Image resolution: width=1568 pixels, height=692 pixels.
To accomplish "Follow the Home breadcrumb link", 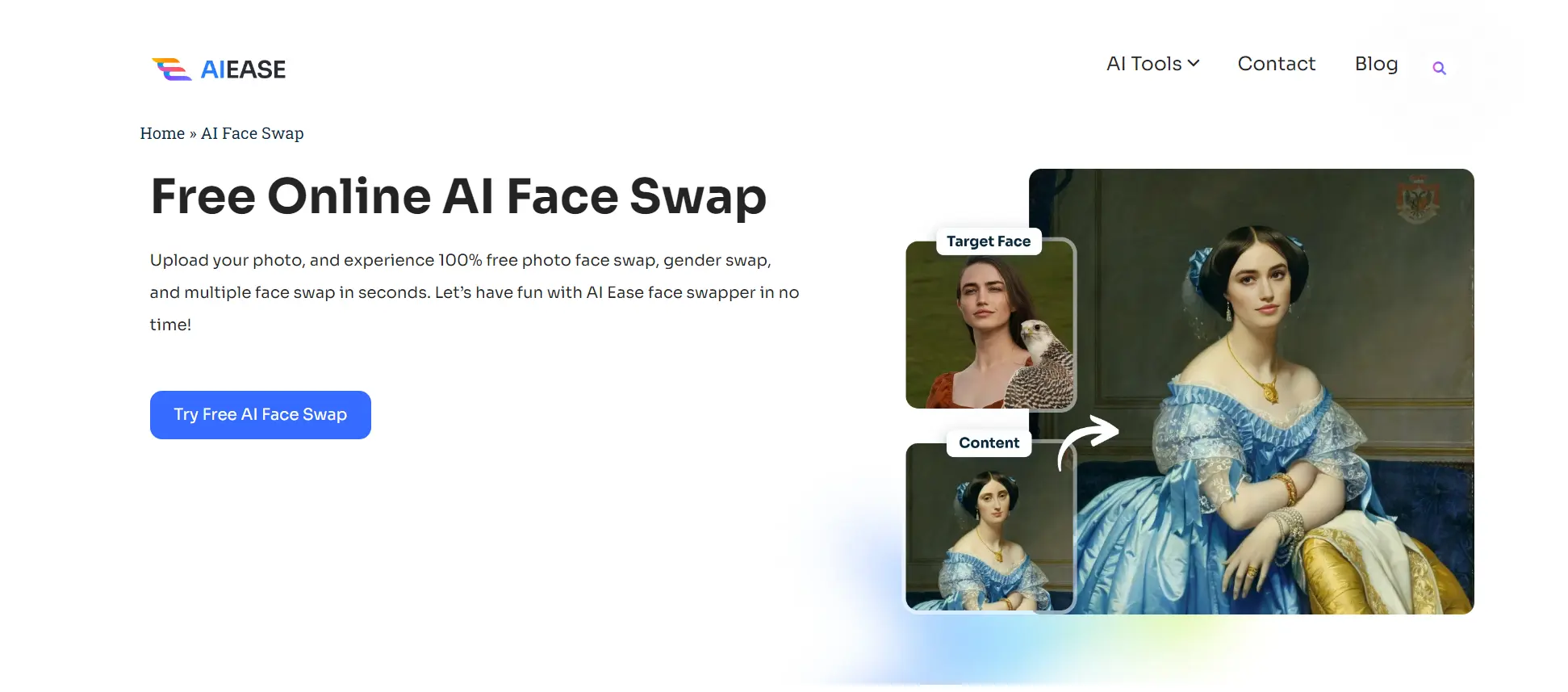I will click(162, 133).
